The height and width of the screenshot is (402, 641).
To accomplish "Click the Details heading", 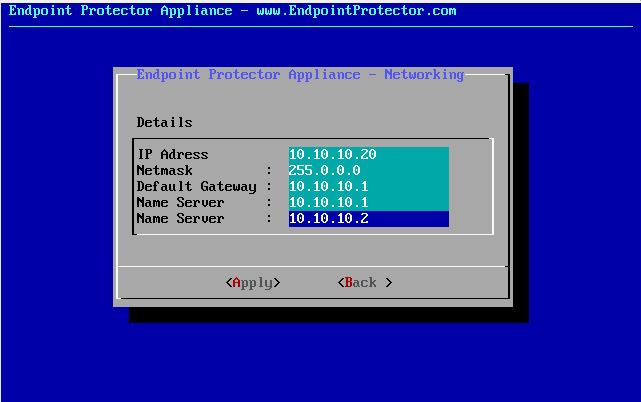I will tap(164, 122).
